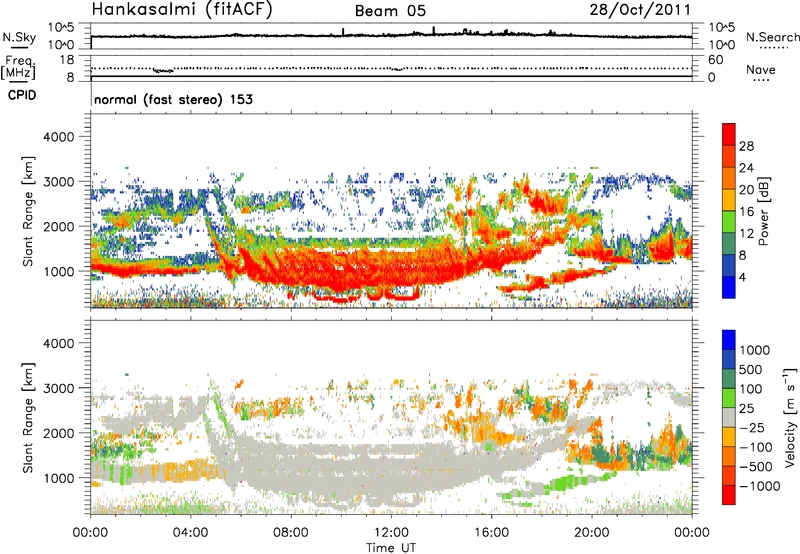Click the -1000 tick on Velocity color bar
This screenshot has width=800, height=554.
pyautogui.click(x=759, y=486)
